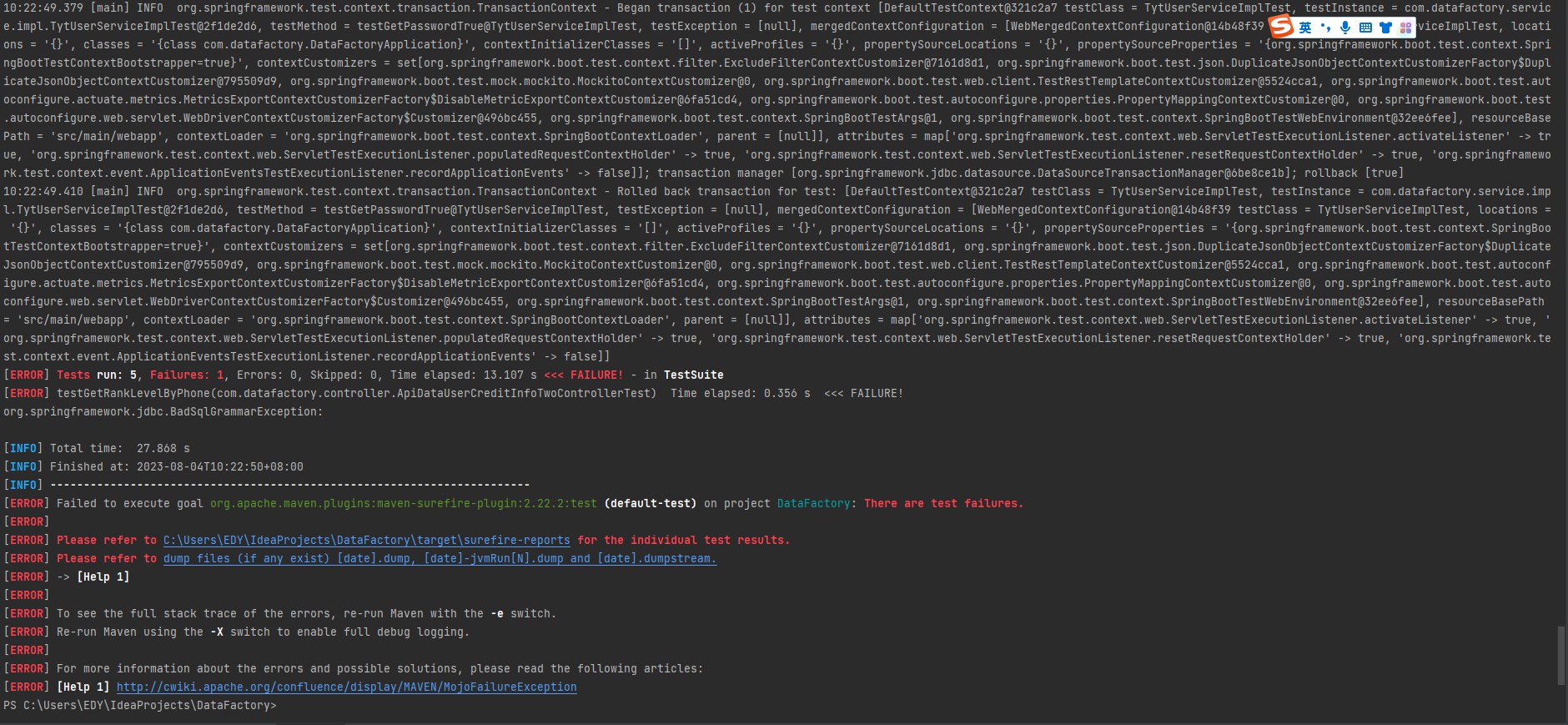
Task: Click the Sogou input method logo
Action: click(1281, 27)
